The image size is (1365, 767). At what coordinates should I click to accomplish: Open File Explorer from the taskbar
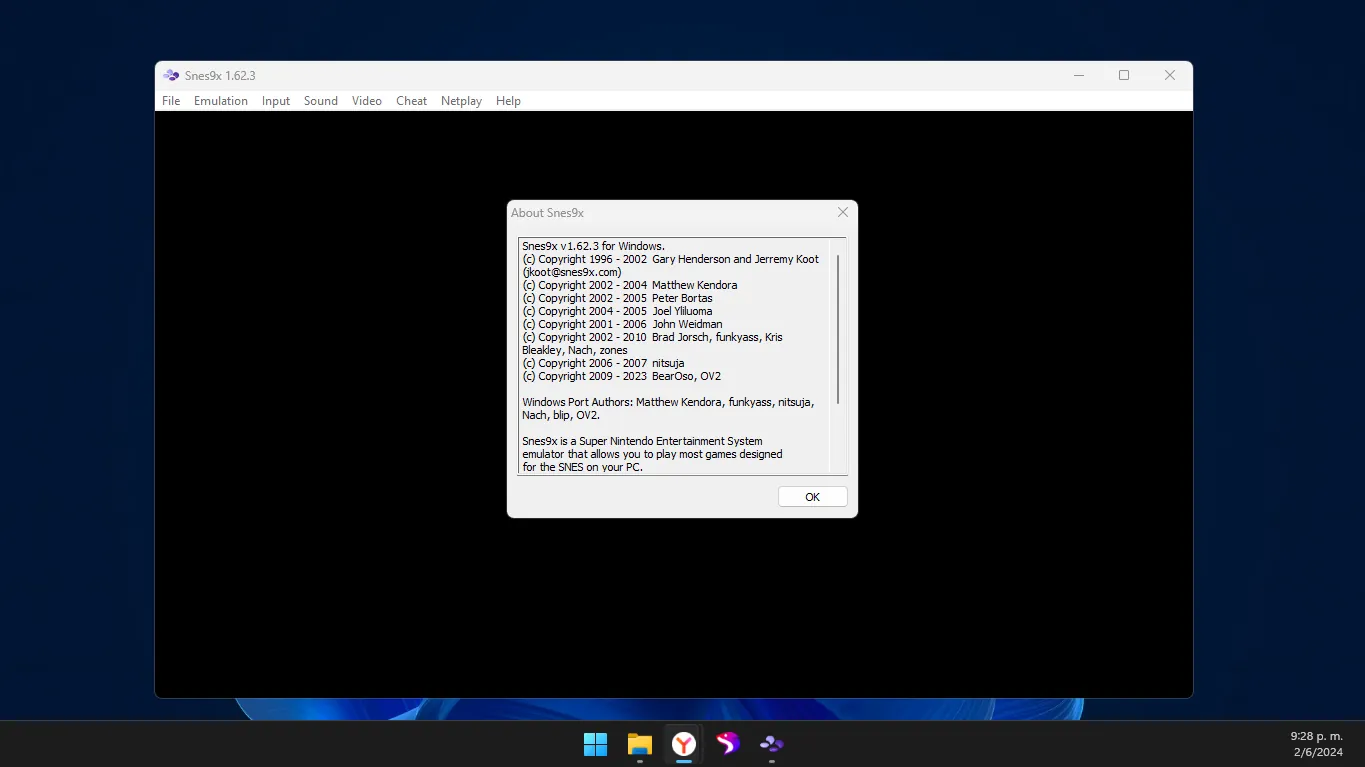pos(639,744)
